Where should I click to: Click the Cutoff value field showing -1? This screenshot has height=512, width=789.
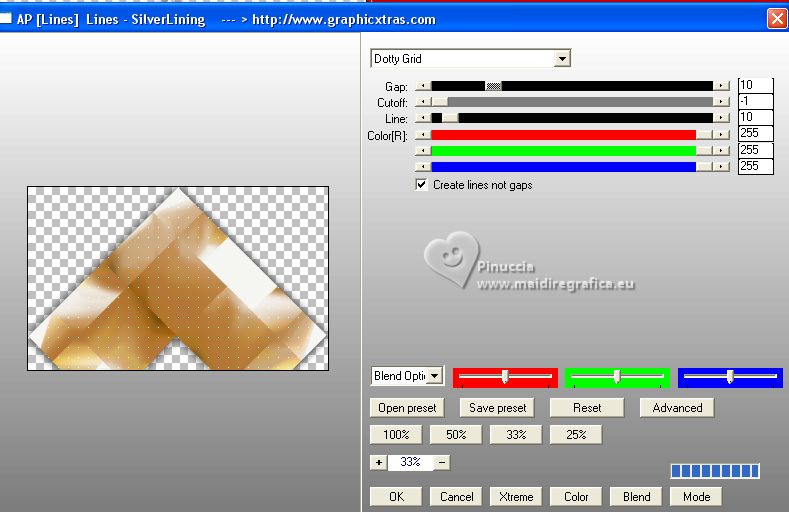click(755, 101)
